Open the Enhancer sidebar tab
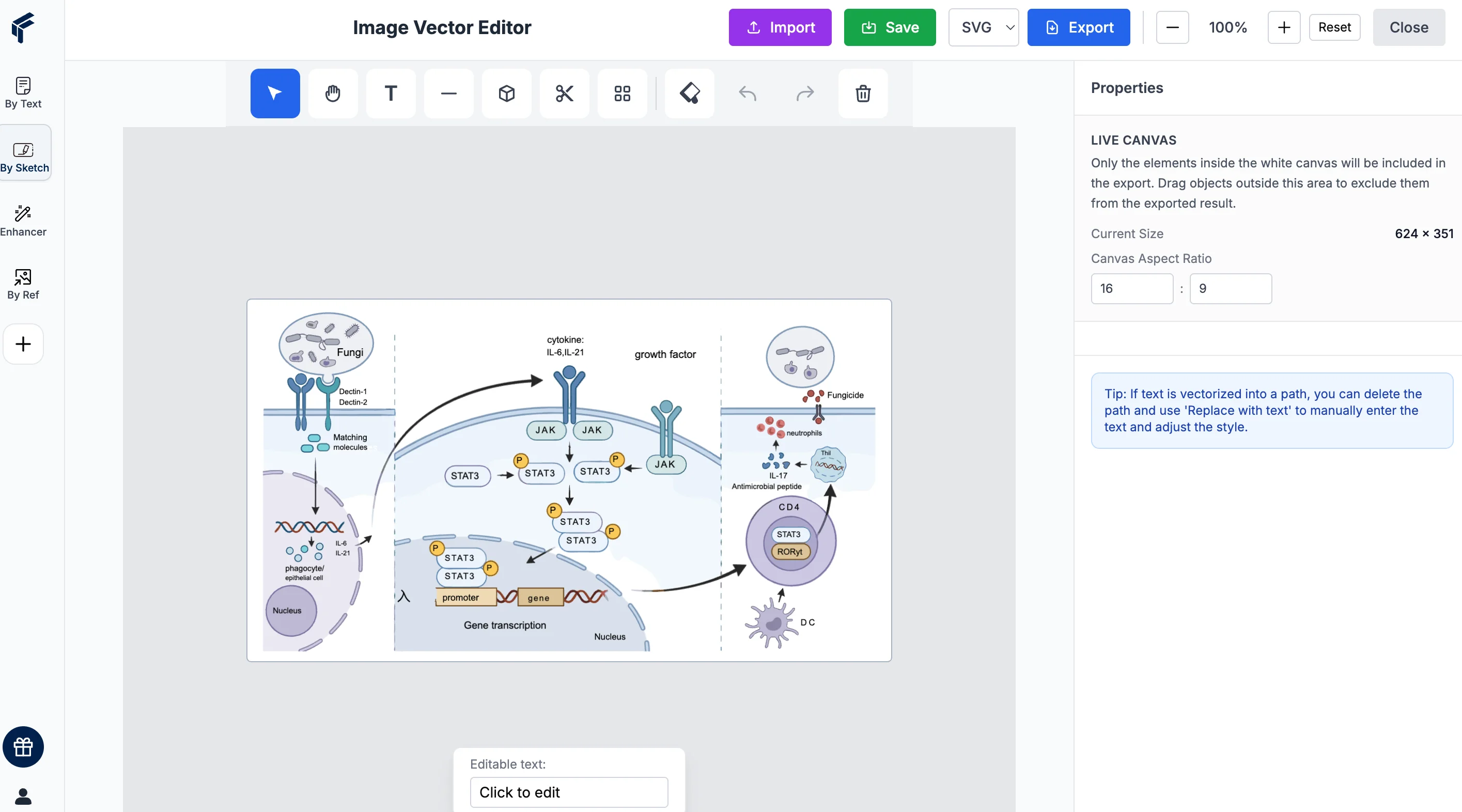This screenshot has height=812, width=1462. pyautogui.click(x=23, y=221)
